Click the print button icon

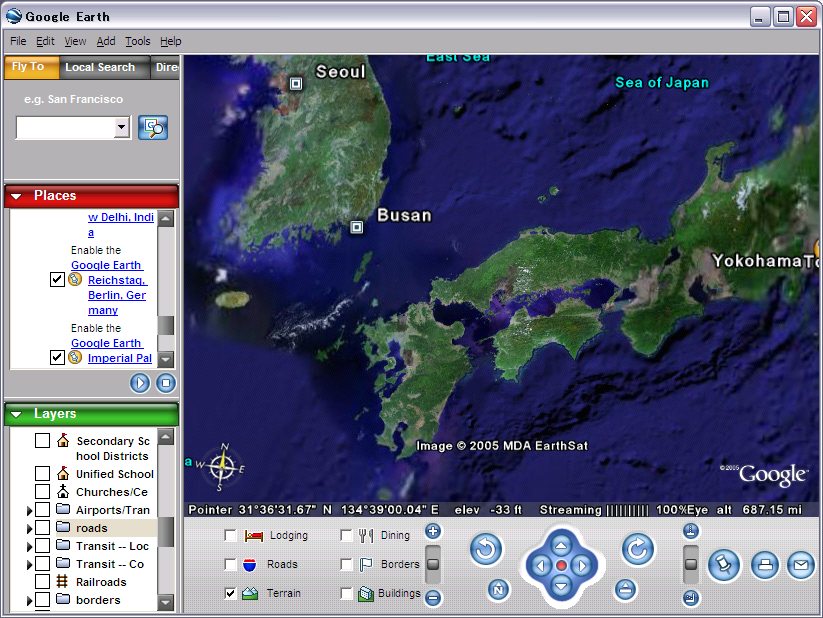764,565
